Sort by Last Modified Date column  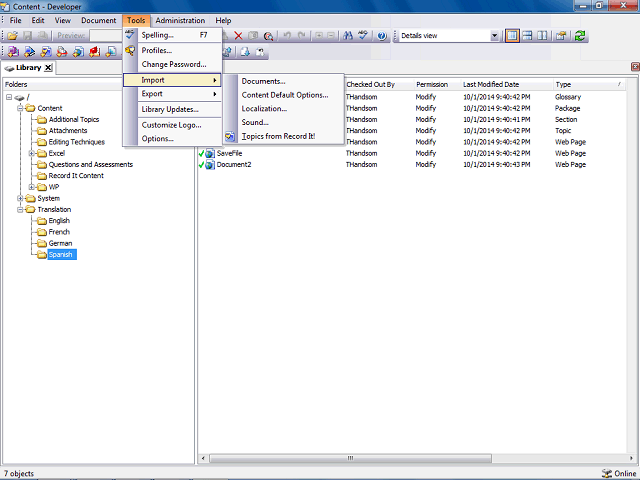coord(507,84)
